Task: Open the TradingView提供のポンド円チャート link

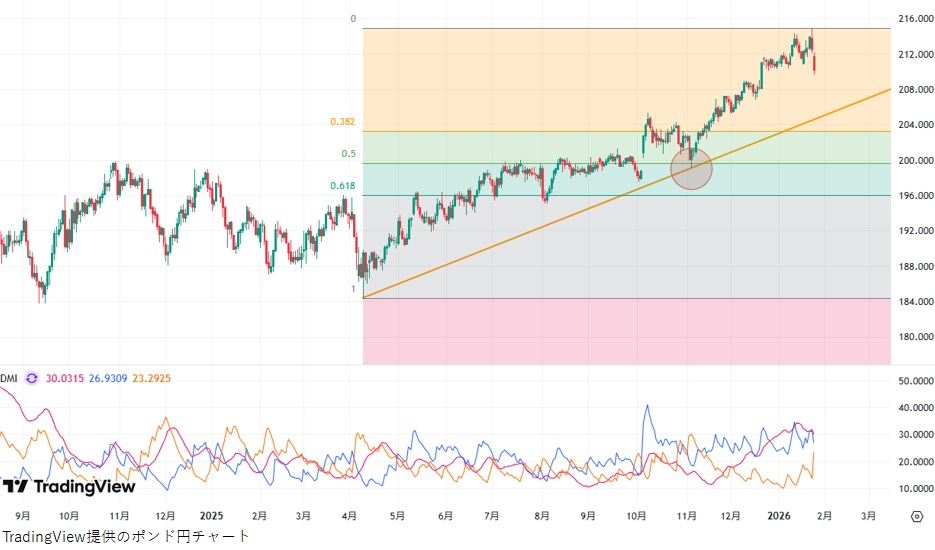Action: tap(126, 537)
